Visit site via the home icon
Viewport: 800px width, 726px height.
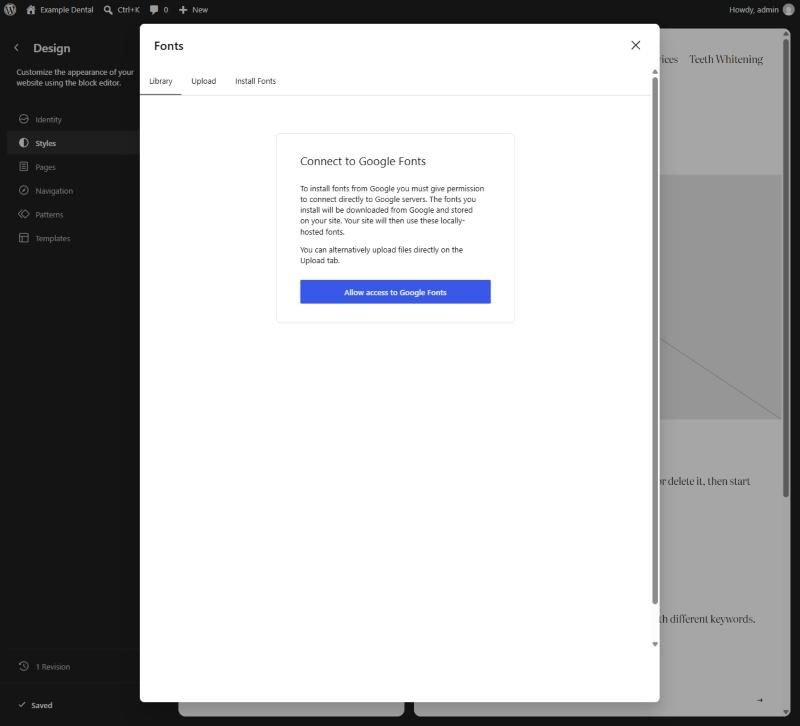[x=31, y=10]
